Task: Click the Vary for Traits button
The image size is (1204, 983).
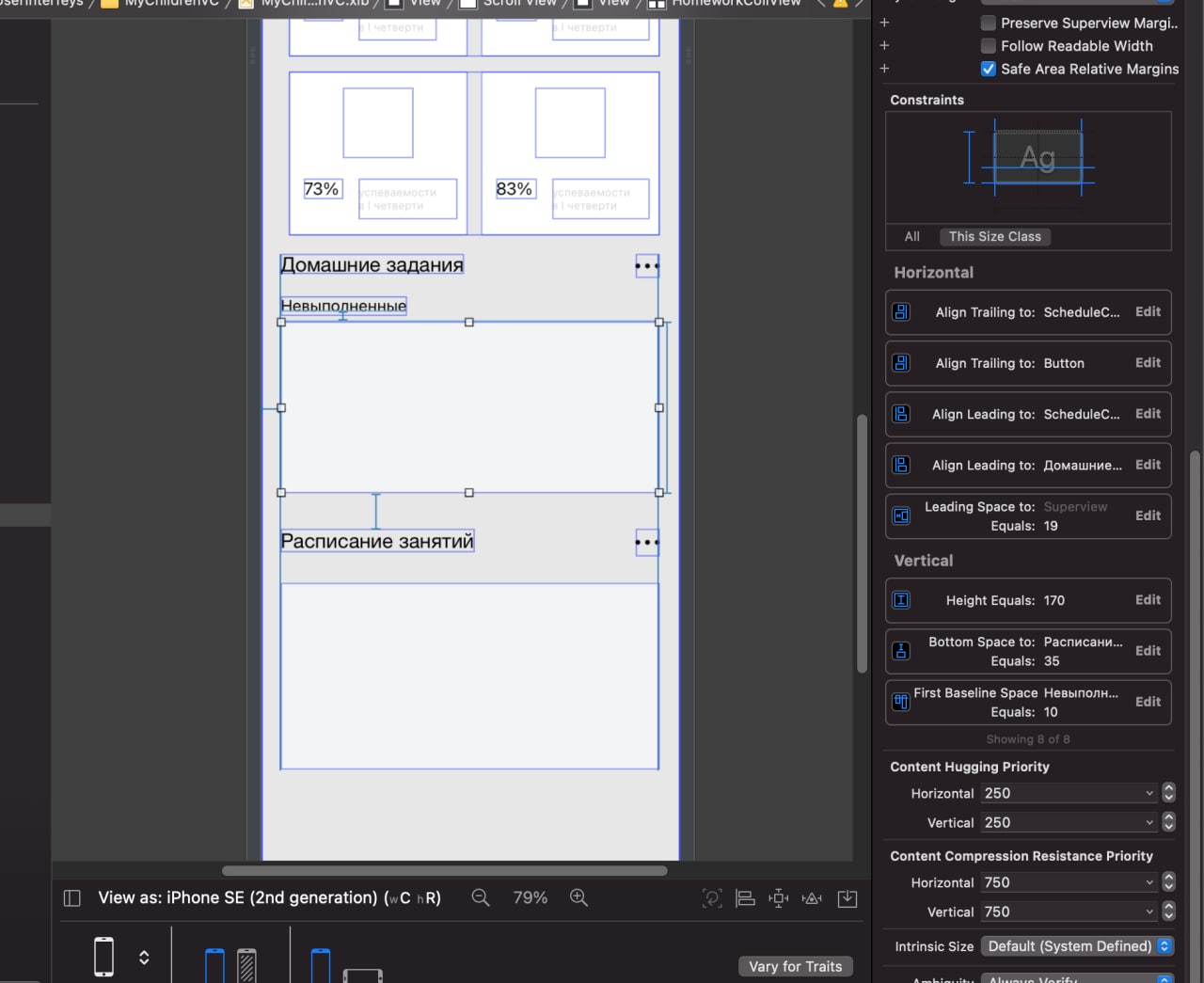Action: 796,966
